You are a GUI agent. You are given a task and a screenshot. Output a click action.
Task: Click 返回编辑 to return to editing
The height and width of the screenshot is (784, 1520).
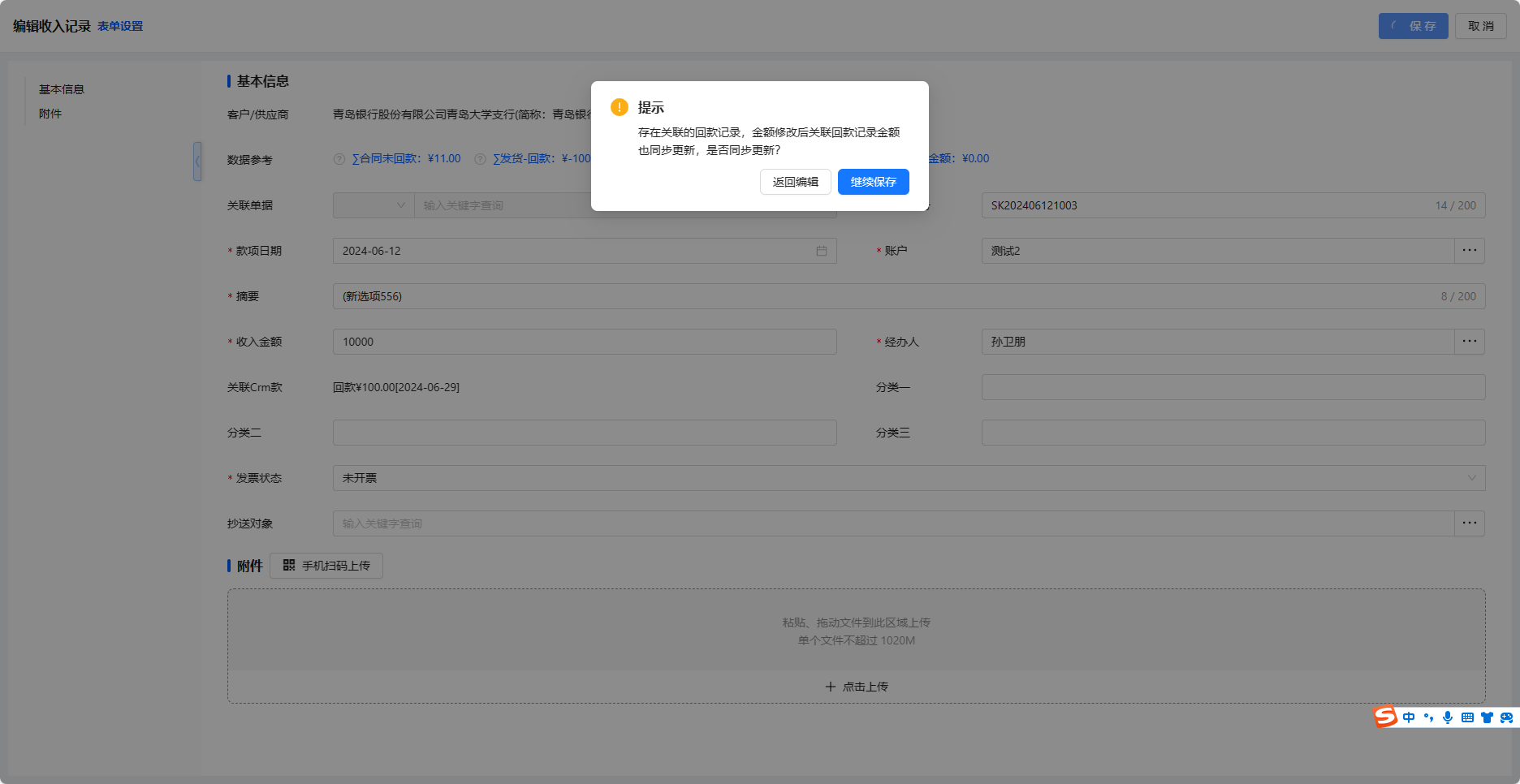pos(795,182)
